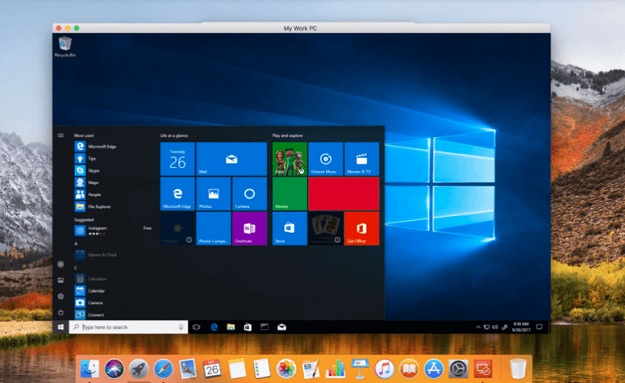Open the Recycle Bin desktop icon

coord(65,47)
